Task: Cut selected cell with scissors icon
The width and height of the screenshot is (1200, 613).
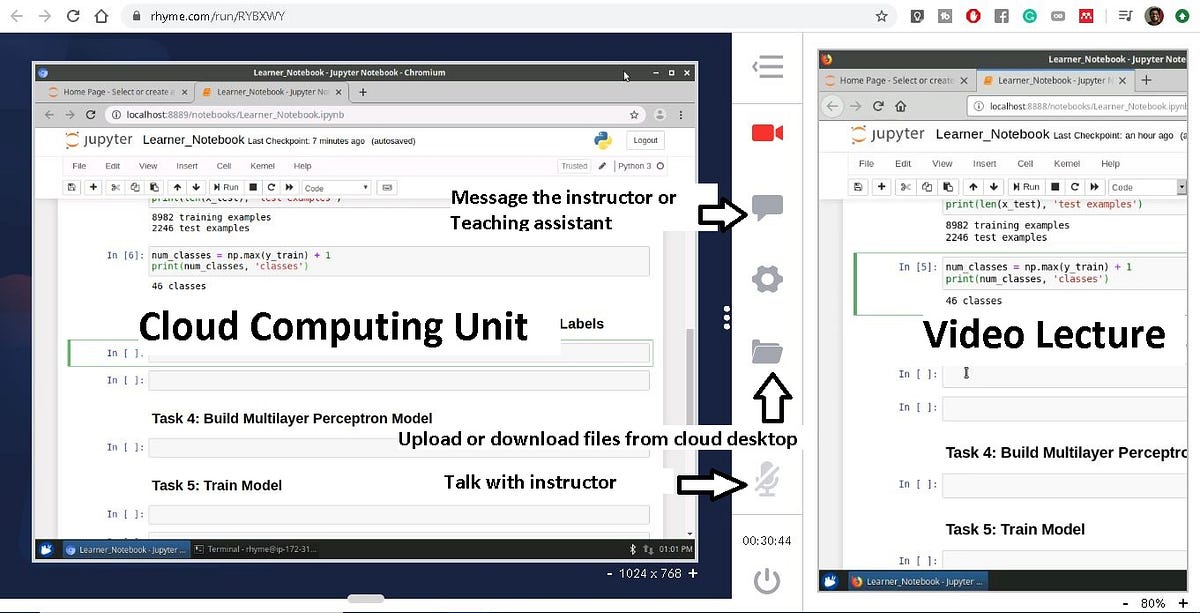Action: pyautogui.click(x=117, y=187)
